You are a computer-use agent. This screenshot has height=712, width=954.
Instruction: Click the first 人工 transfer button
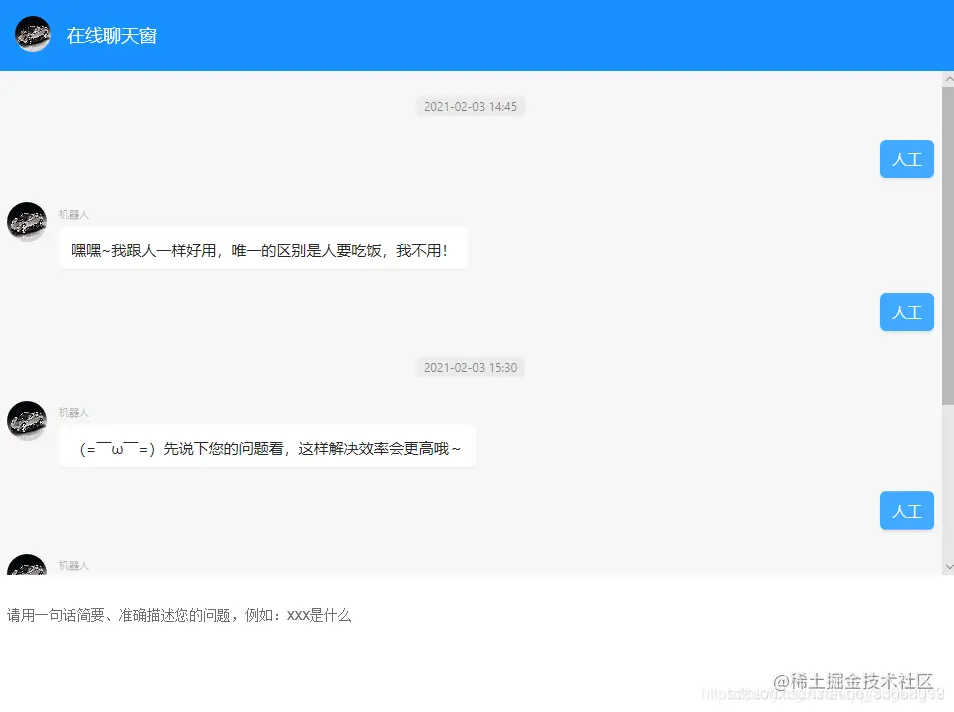906,159
